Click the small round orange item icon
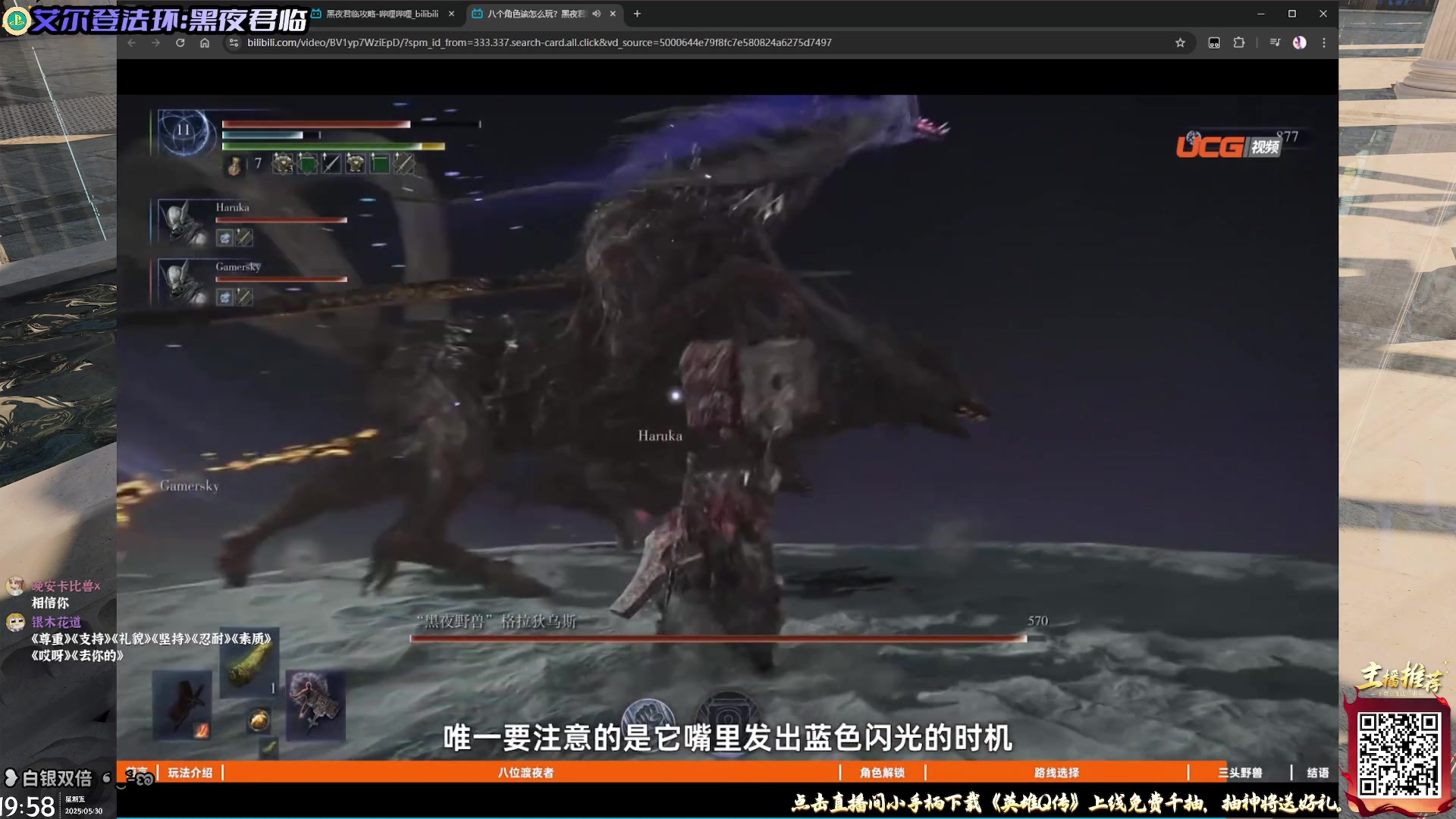1456x819 pixels. [x=259, y=719]
